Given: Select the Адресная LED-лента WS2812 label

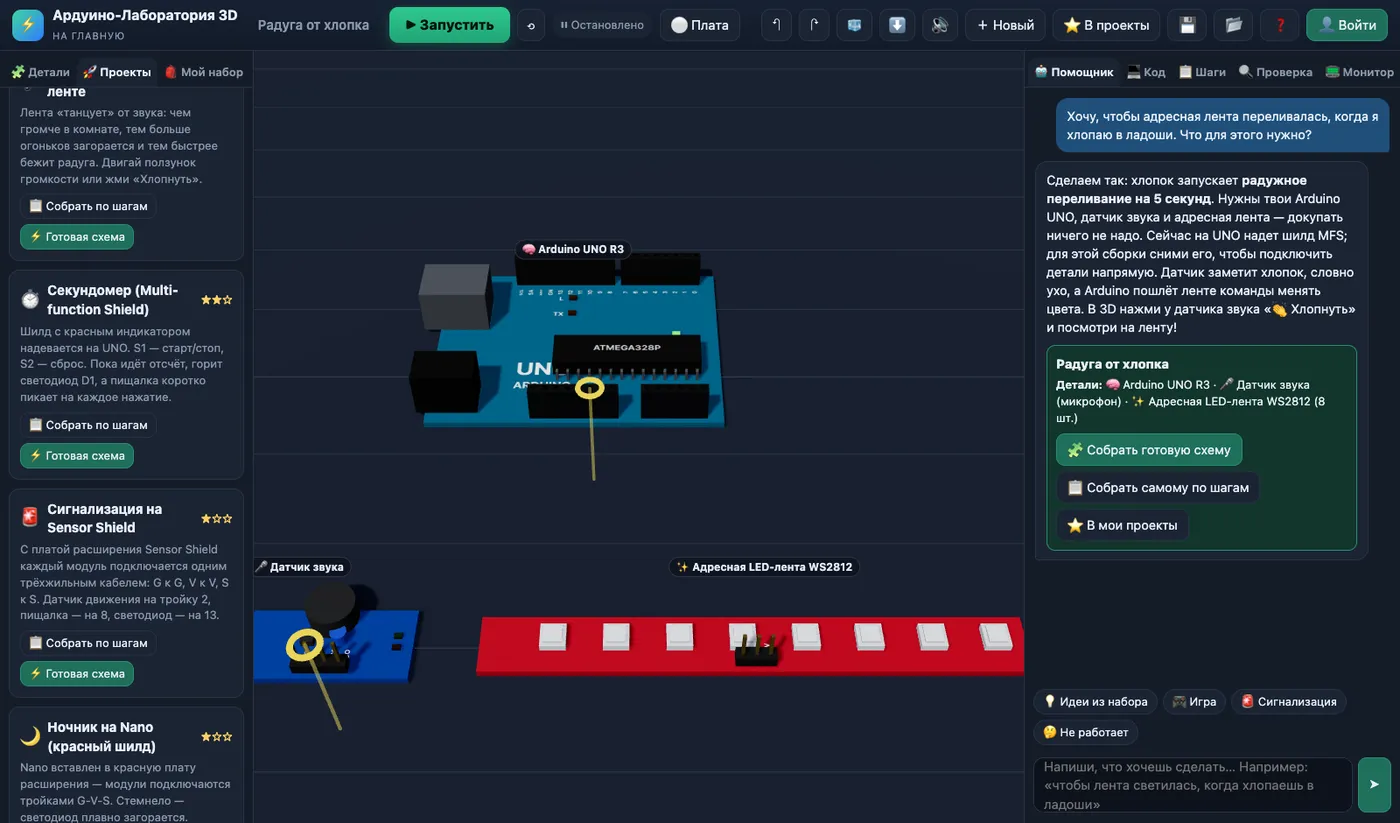Looking at the screenshot, I should pos(765,567).
